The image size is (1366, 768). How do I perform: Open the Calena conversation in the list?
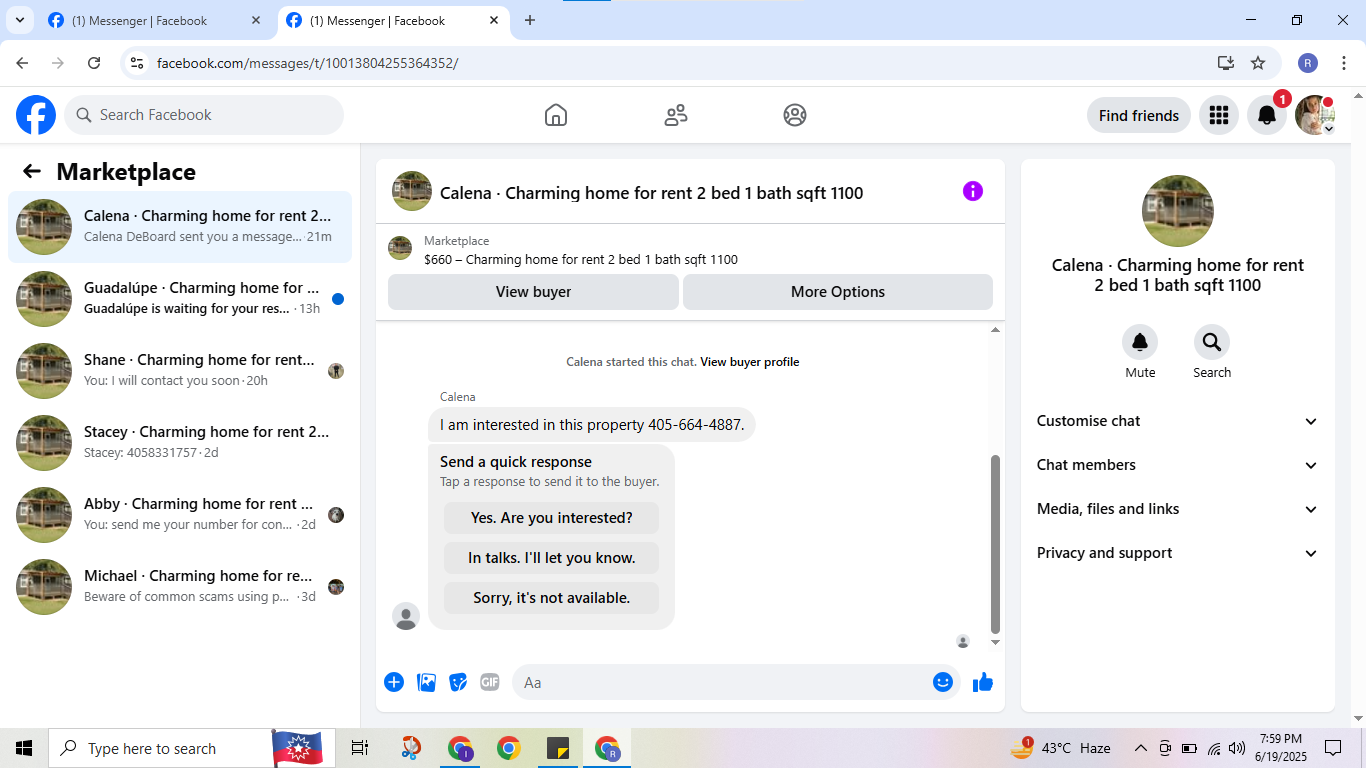[x=180, y=227]
